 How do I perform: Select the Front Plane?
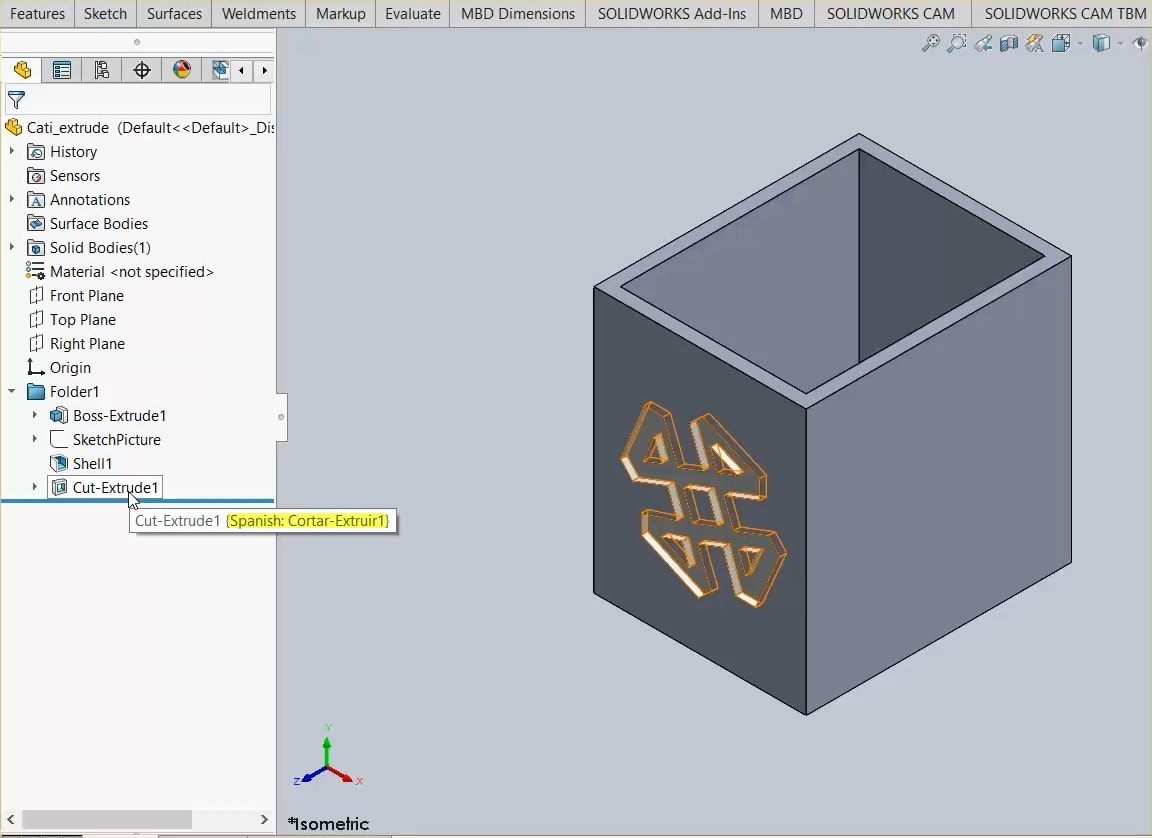click(x=87, y=296)
